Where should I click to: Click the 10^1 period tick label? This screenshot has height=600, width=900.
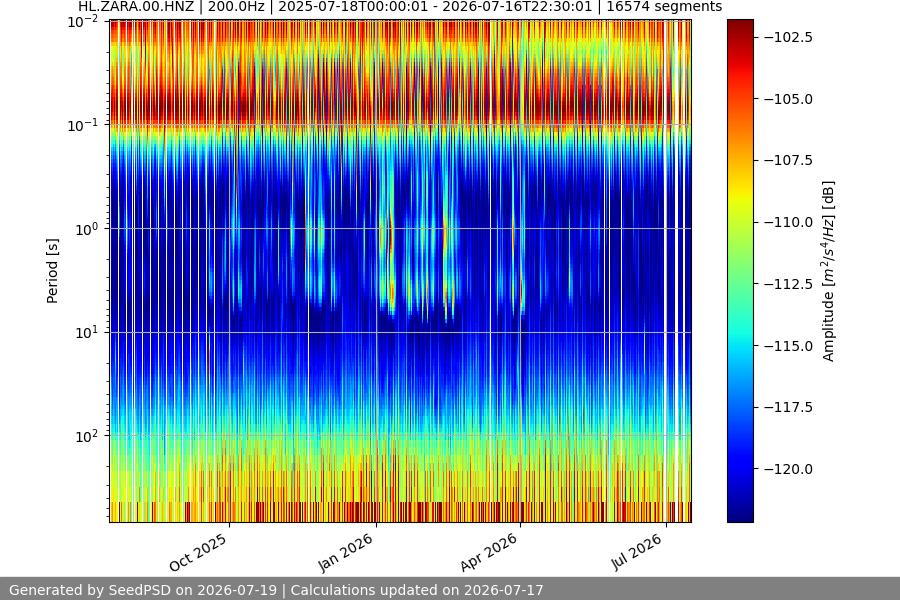[86, 332]
